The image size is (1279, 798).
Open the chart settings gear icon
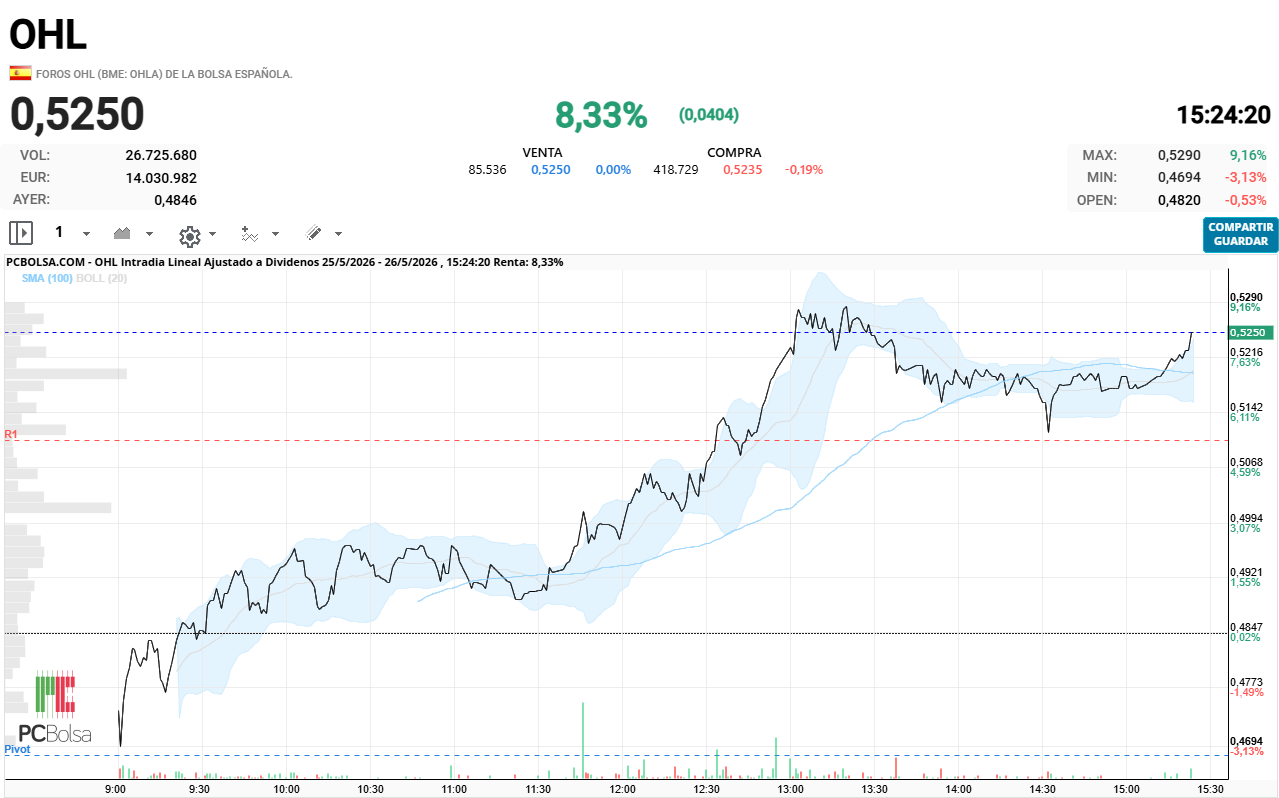(189, 235)
